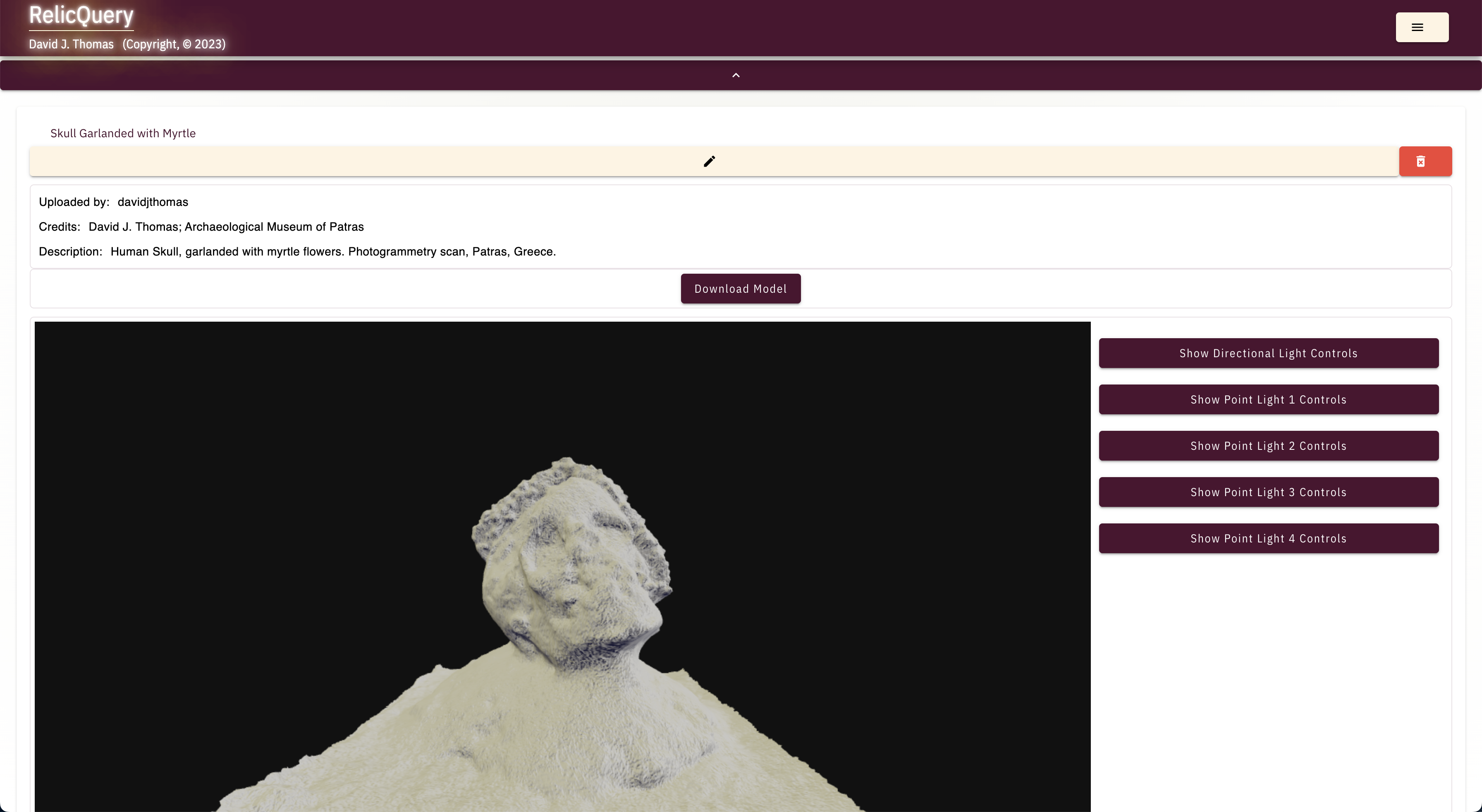Collapse the header with the up chevron
Viewport: 1482px width, 812px height.
[x=736, y=75]
